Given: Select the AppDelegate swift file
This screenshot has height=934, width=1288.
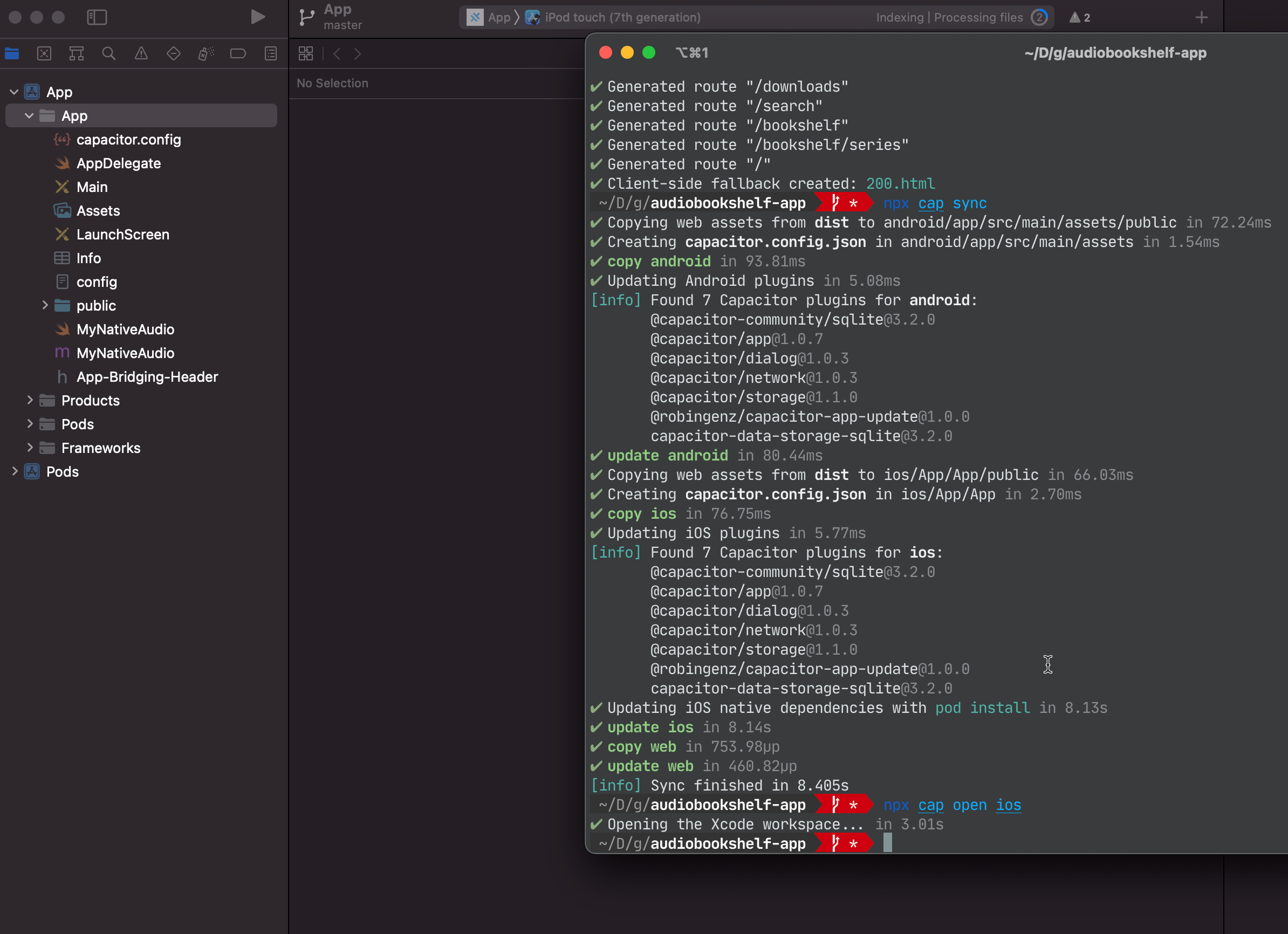Looking at the screenshot, I should click(x=118, y=163).
